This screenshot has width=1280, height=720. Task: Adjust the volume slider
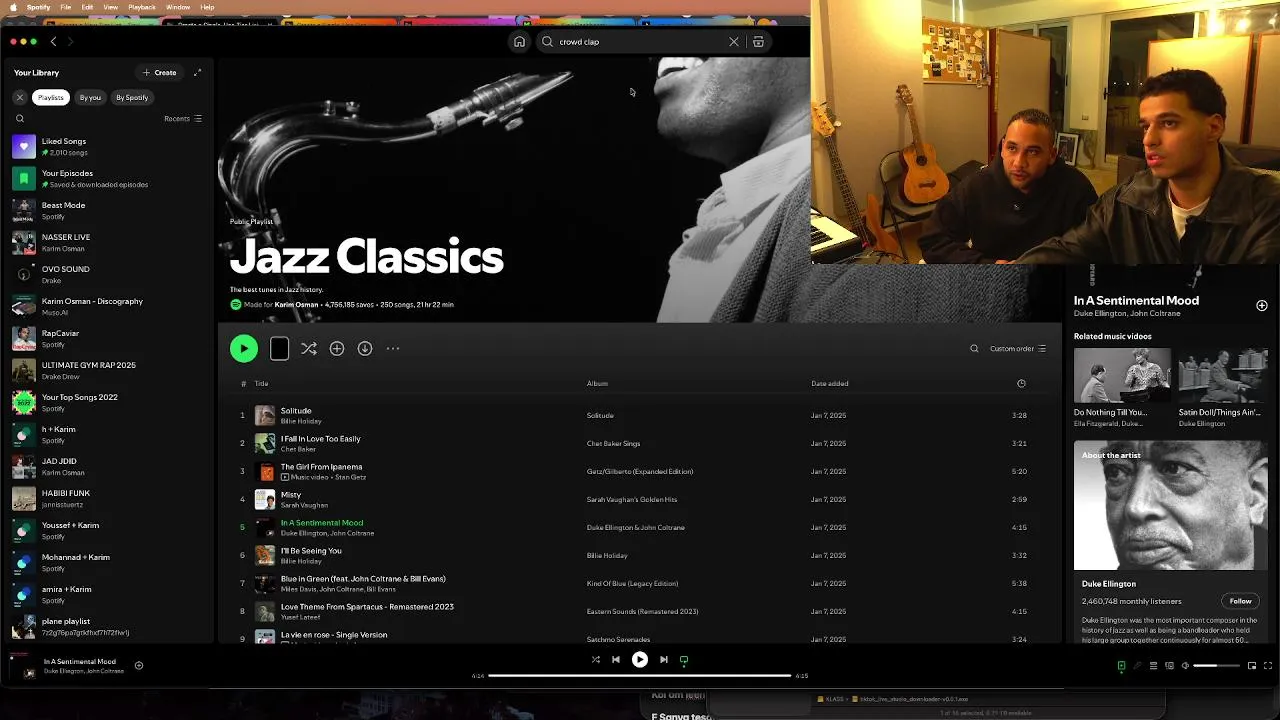click(1216, 666)
